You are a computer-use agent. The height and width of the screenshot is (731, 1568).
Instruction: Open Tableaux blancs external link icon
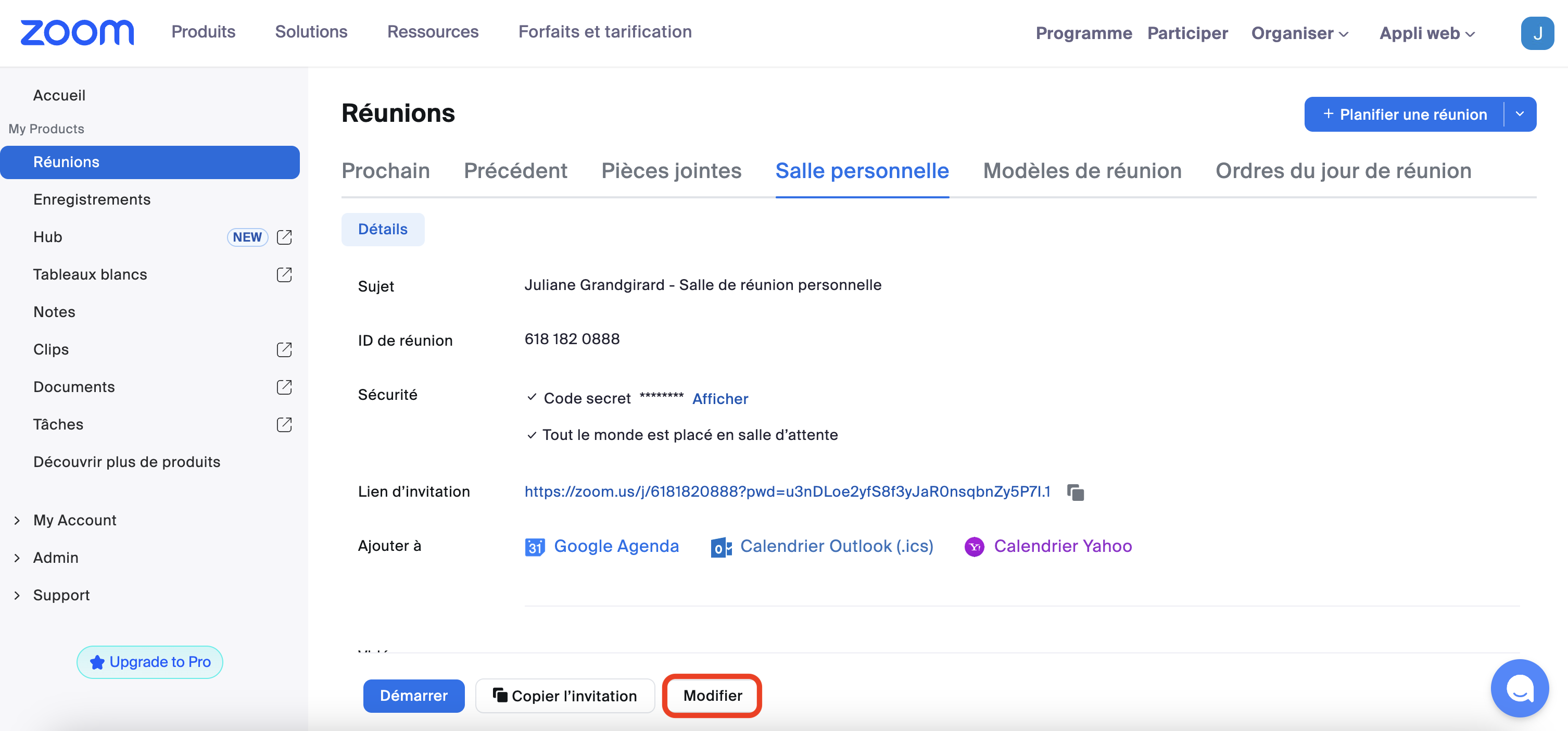pos(284,274)
